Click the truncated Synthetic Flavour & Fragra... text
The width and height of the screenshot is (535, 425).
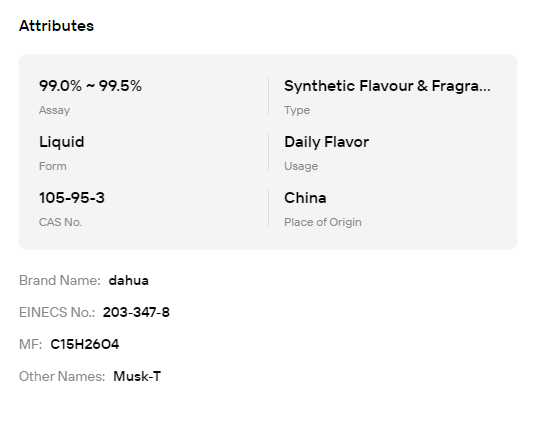(x=387, y=86)
